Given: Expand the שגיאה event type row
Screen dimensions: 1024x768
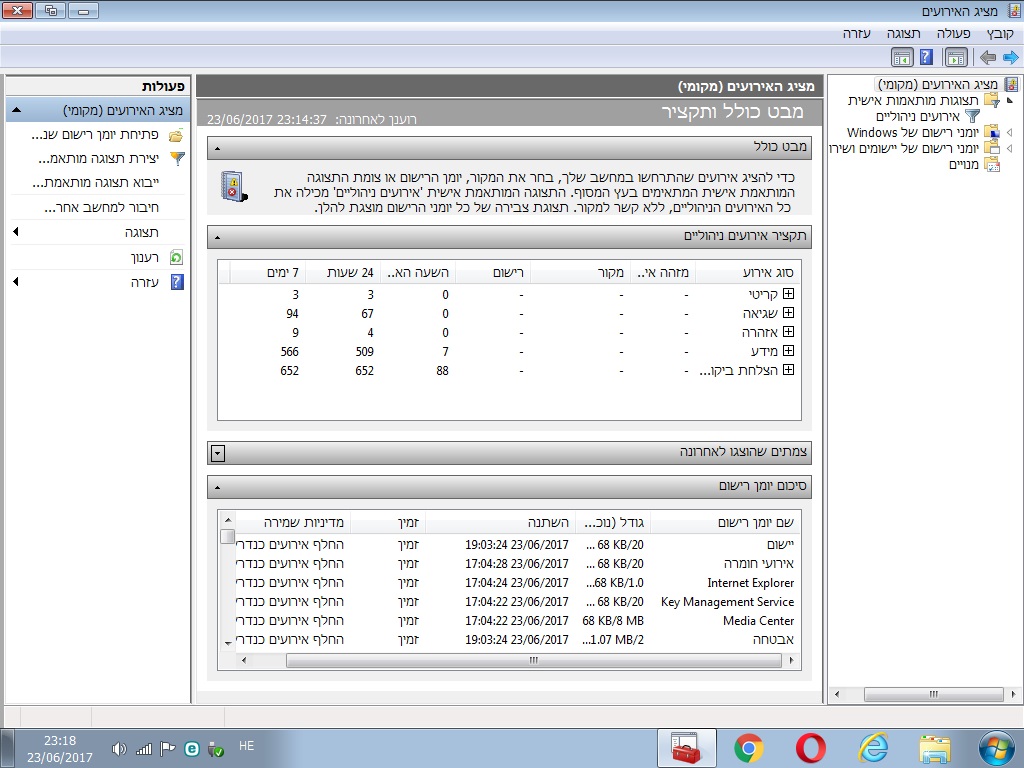Looking at the screenshot, I should (788, 313).
